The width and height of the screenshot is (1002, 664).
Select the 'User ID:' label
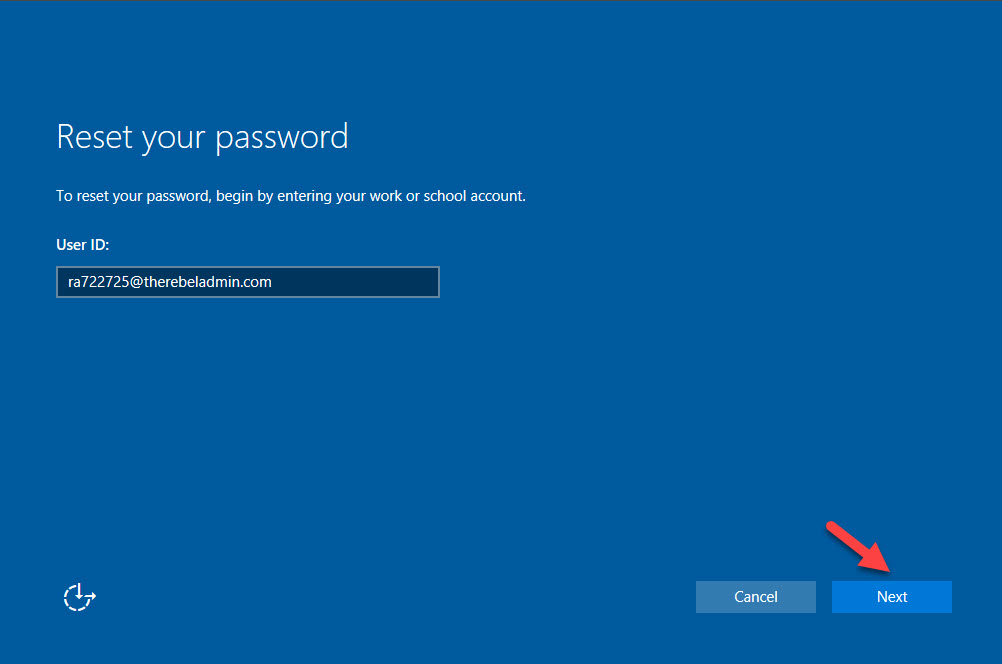(83, 245)
